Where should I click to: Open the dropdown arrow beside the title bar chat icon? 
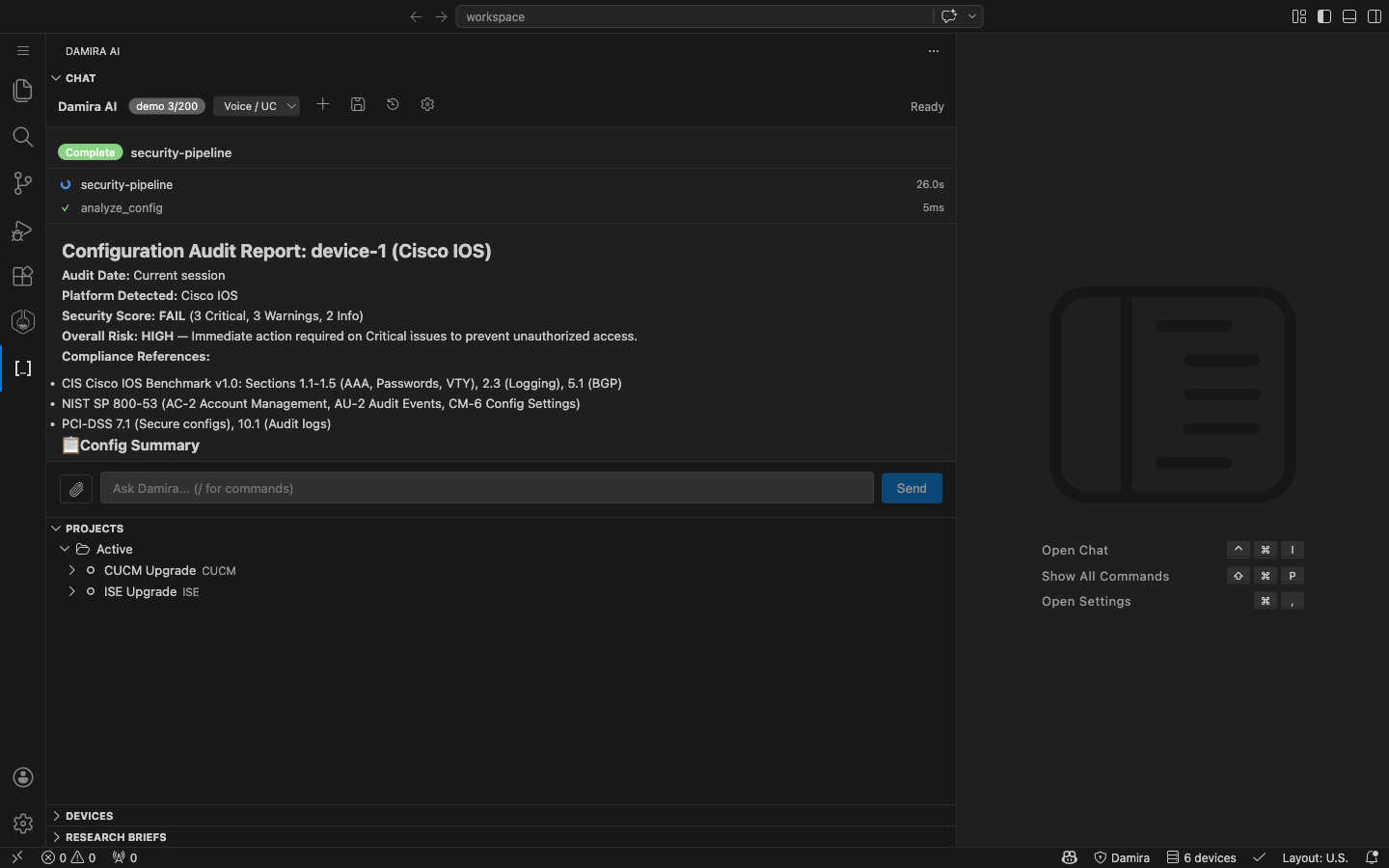(972, 16)
